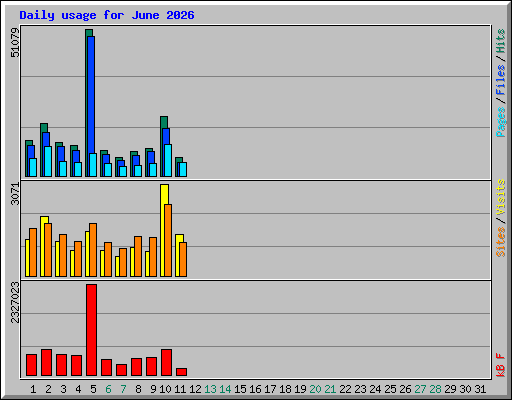Click green weekend day label 20
The width and height of the screenshot is (512, 400).
(315, 389)
